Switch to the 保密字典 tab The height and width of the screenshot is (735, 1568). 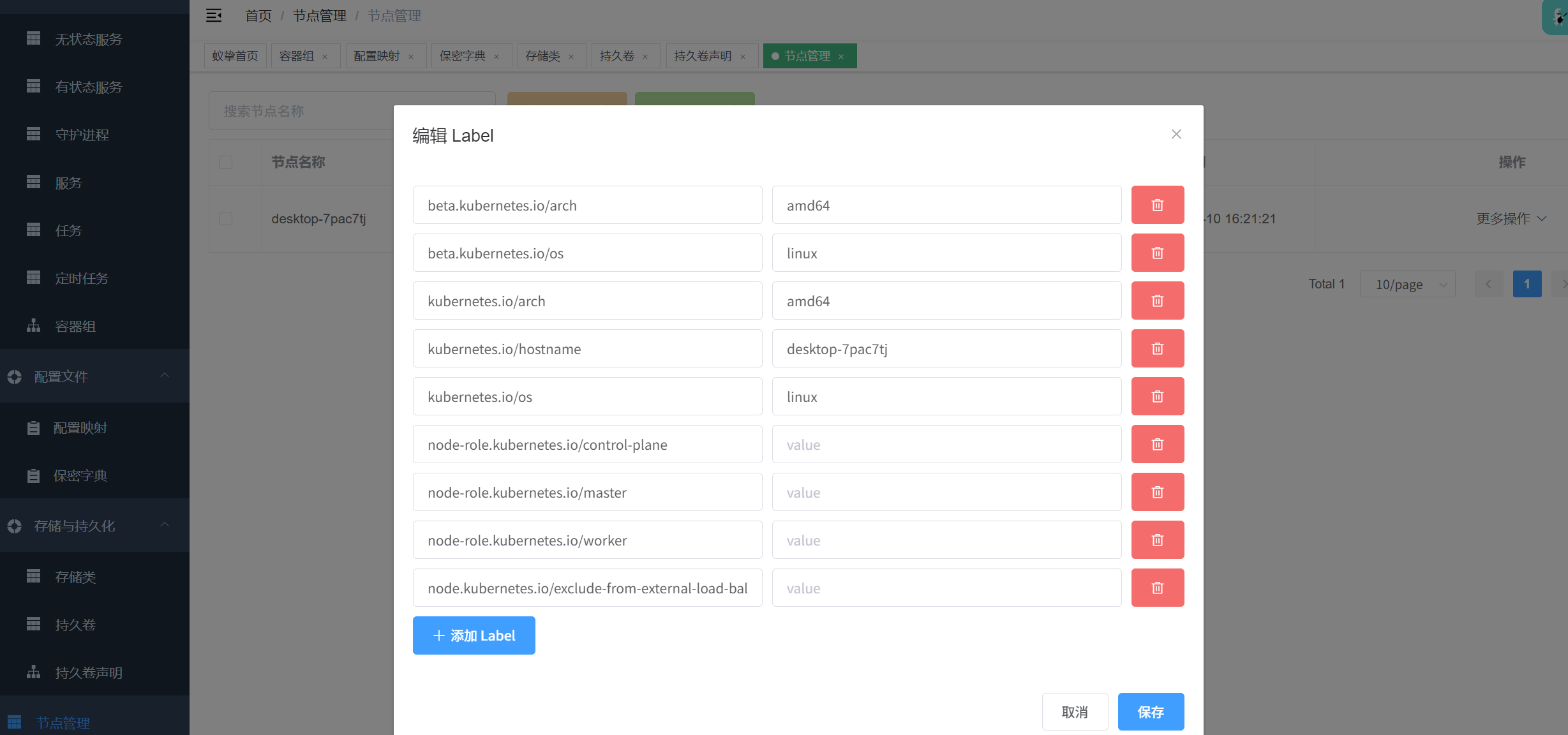click(462, 56)
